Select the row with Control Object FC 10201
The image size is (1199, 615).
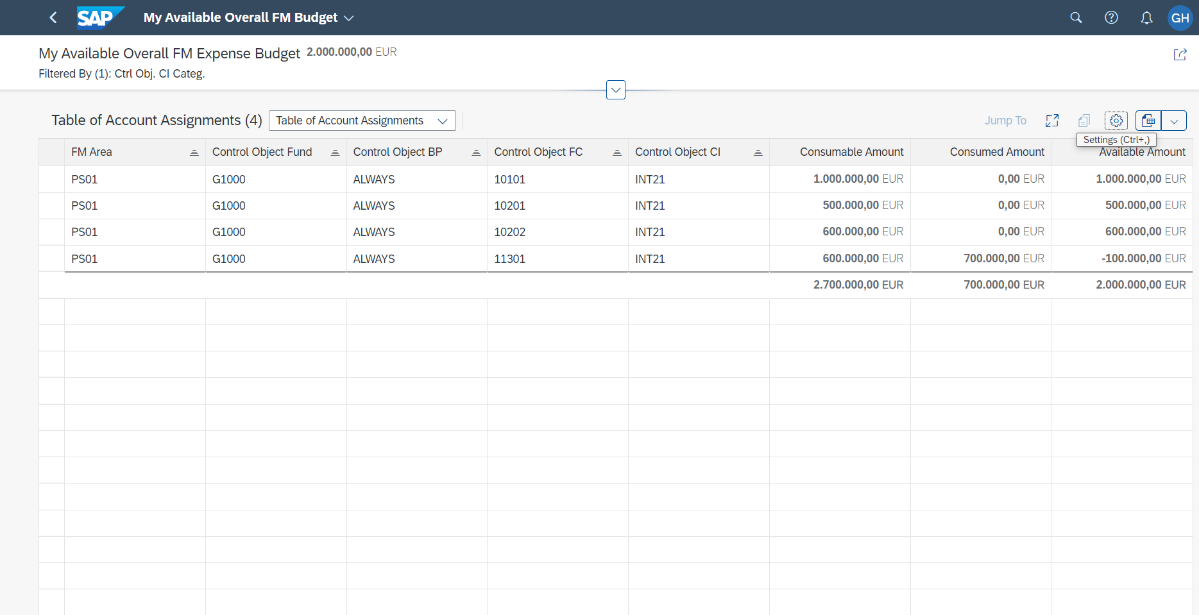[52, 206]
